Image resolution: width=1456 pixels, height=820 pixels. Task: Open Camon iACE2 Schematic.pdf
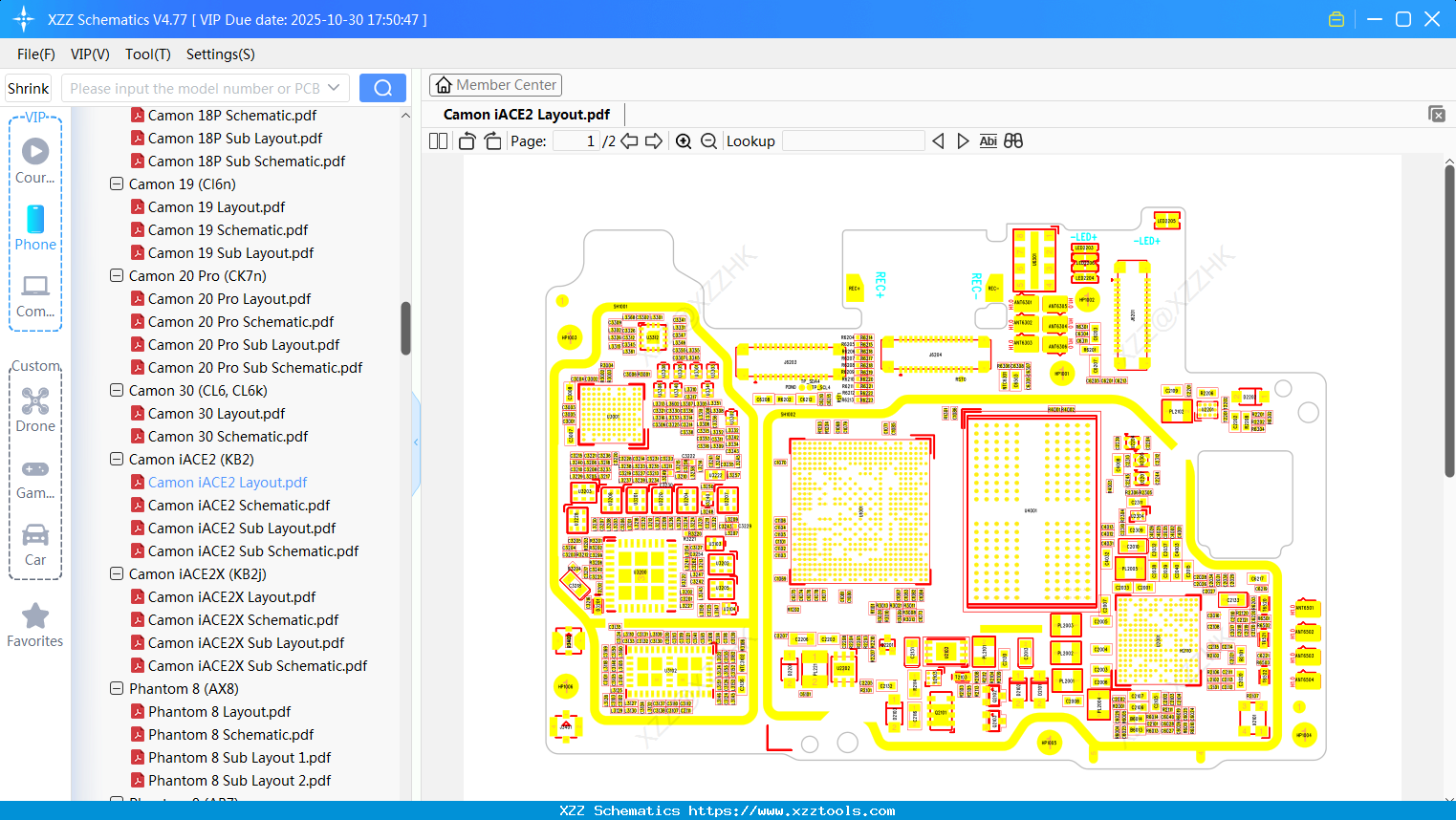coord(239,505)
